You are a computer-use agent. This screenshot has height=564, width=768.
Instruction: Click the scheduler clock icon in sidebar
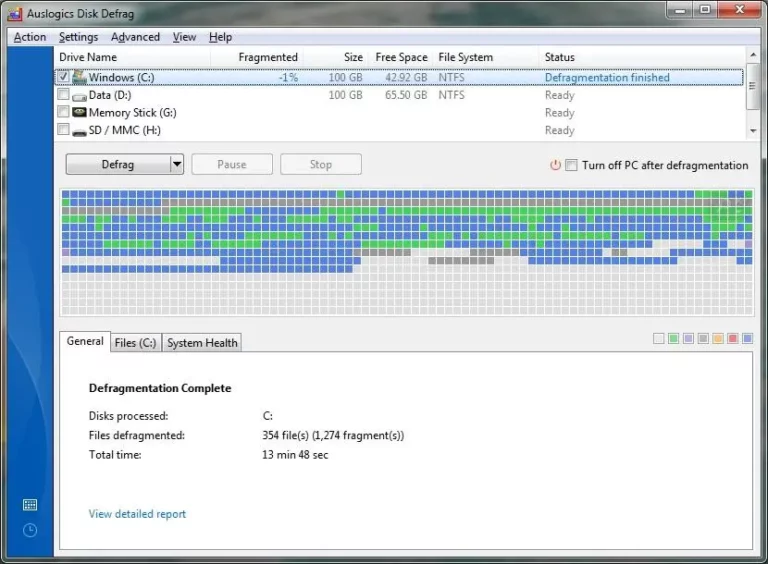click(30, 530)
